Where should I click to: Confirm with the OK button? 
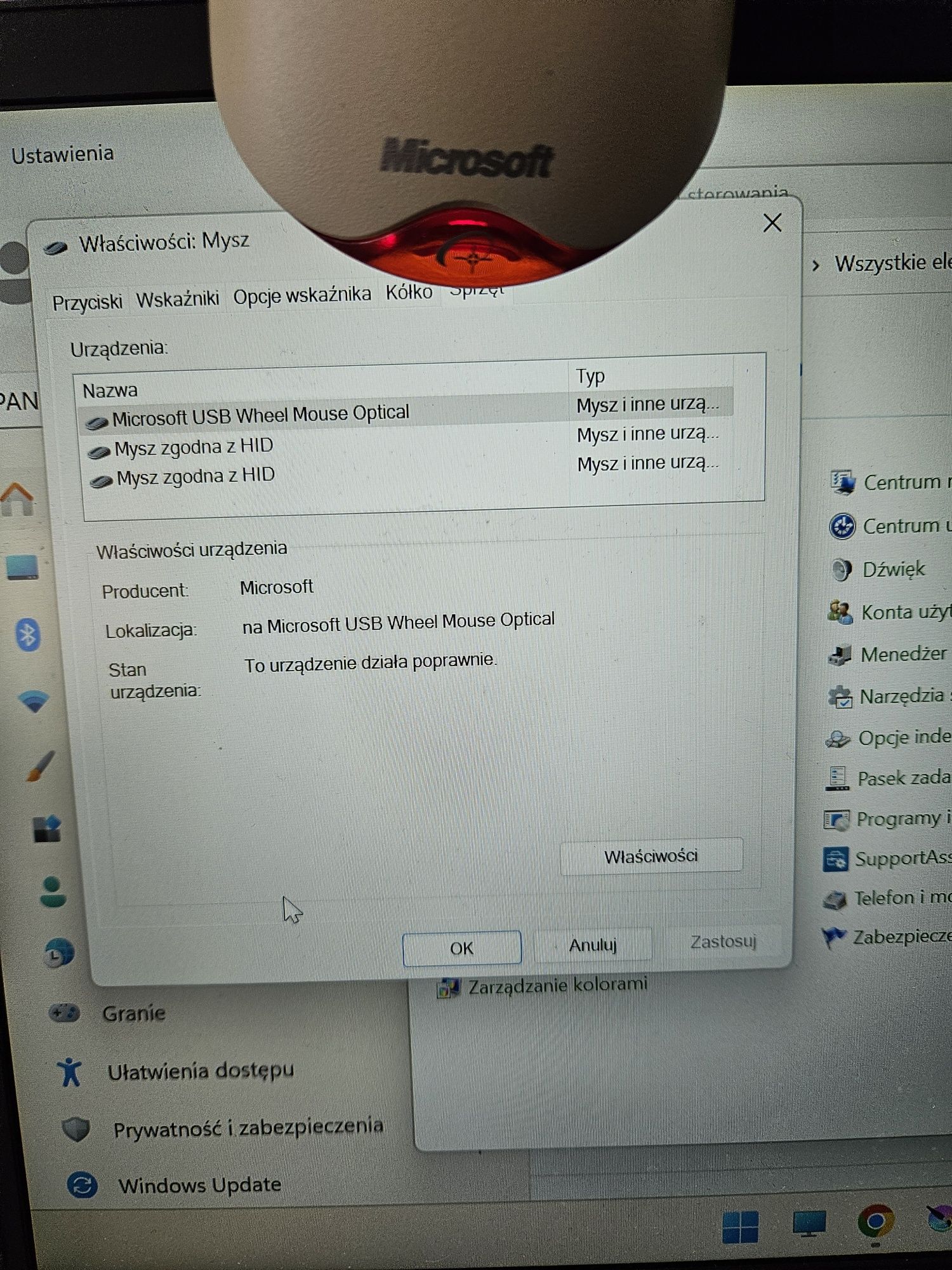coord(462,948)
